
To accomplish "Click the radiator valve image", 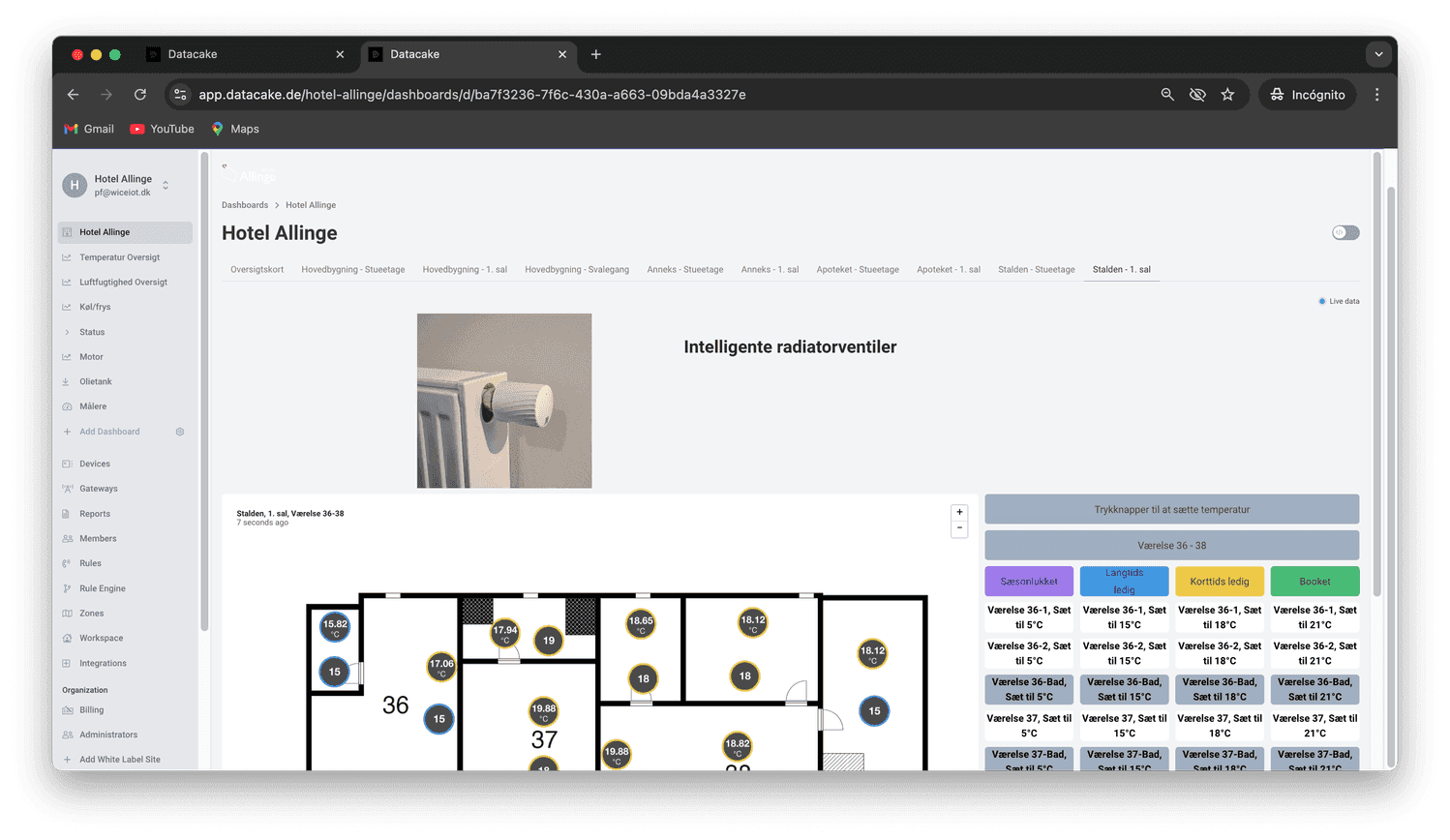I will (504, 401).
